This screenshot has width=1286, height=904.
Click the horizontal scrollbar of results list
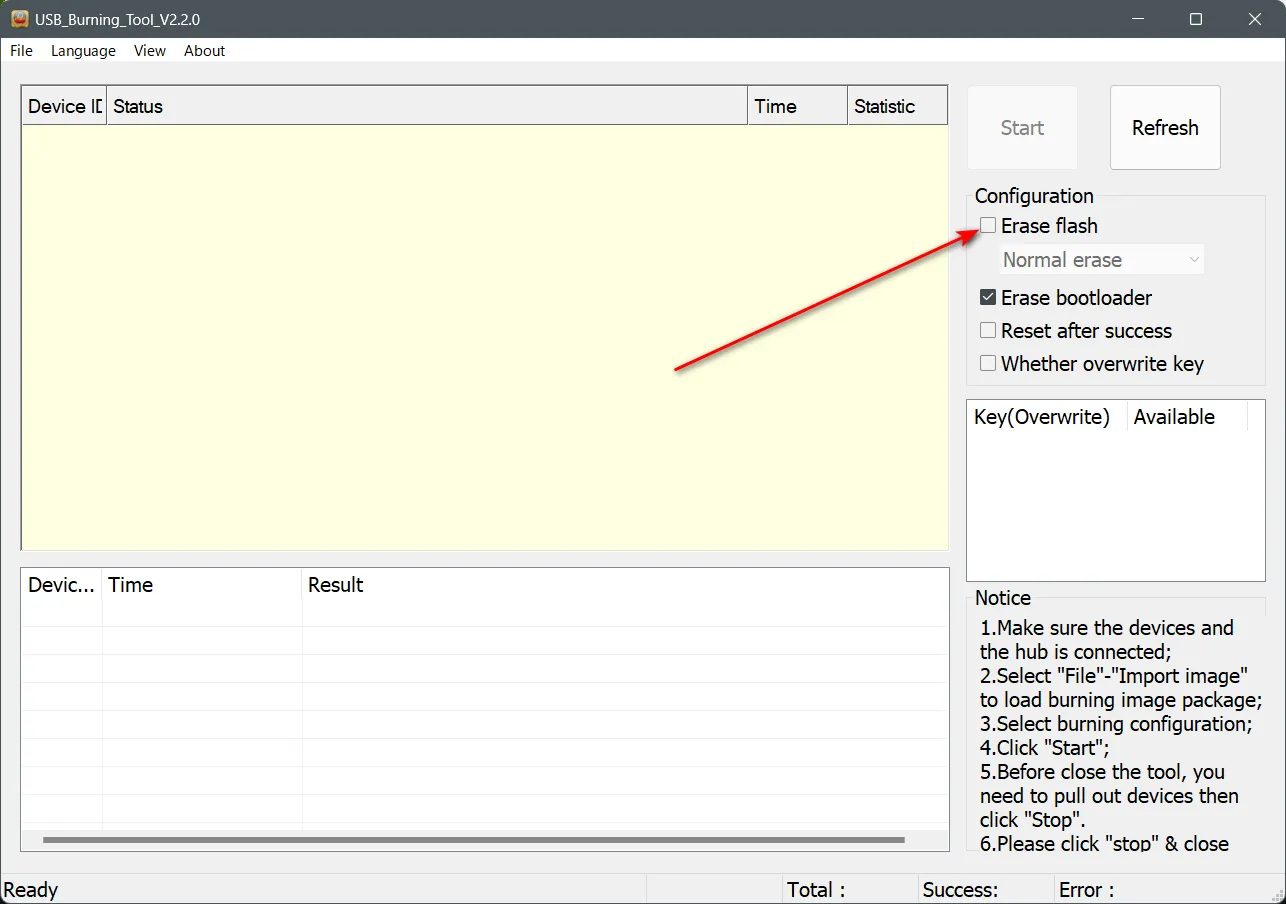coord(474,840)
